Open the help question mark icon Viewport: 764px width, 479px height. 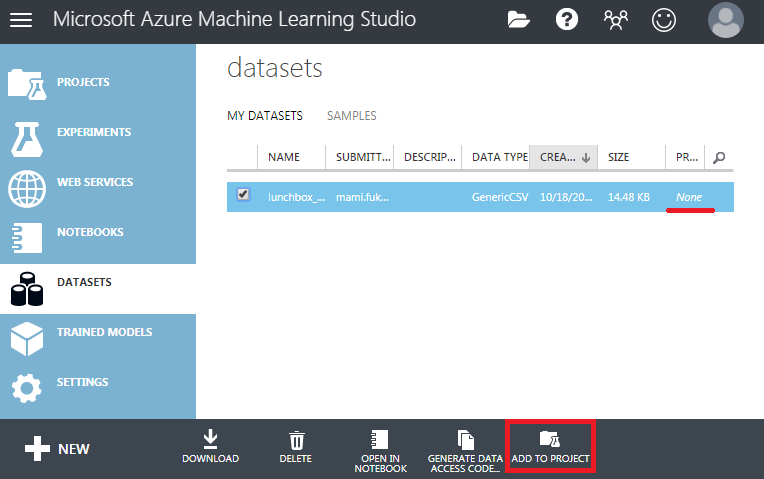pos(567,20)
